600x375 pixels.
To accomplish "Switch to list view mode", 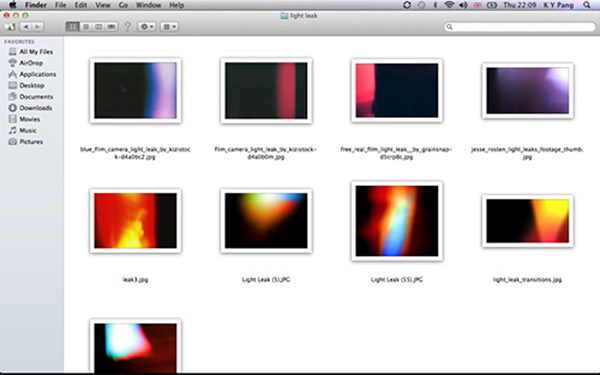I will [x=86, y=27].
